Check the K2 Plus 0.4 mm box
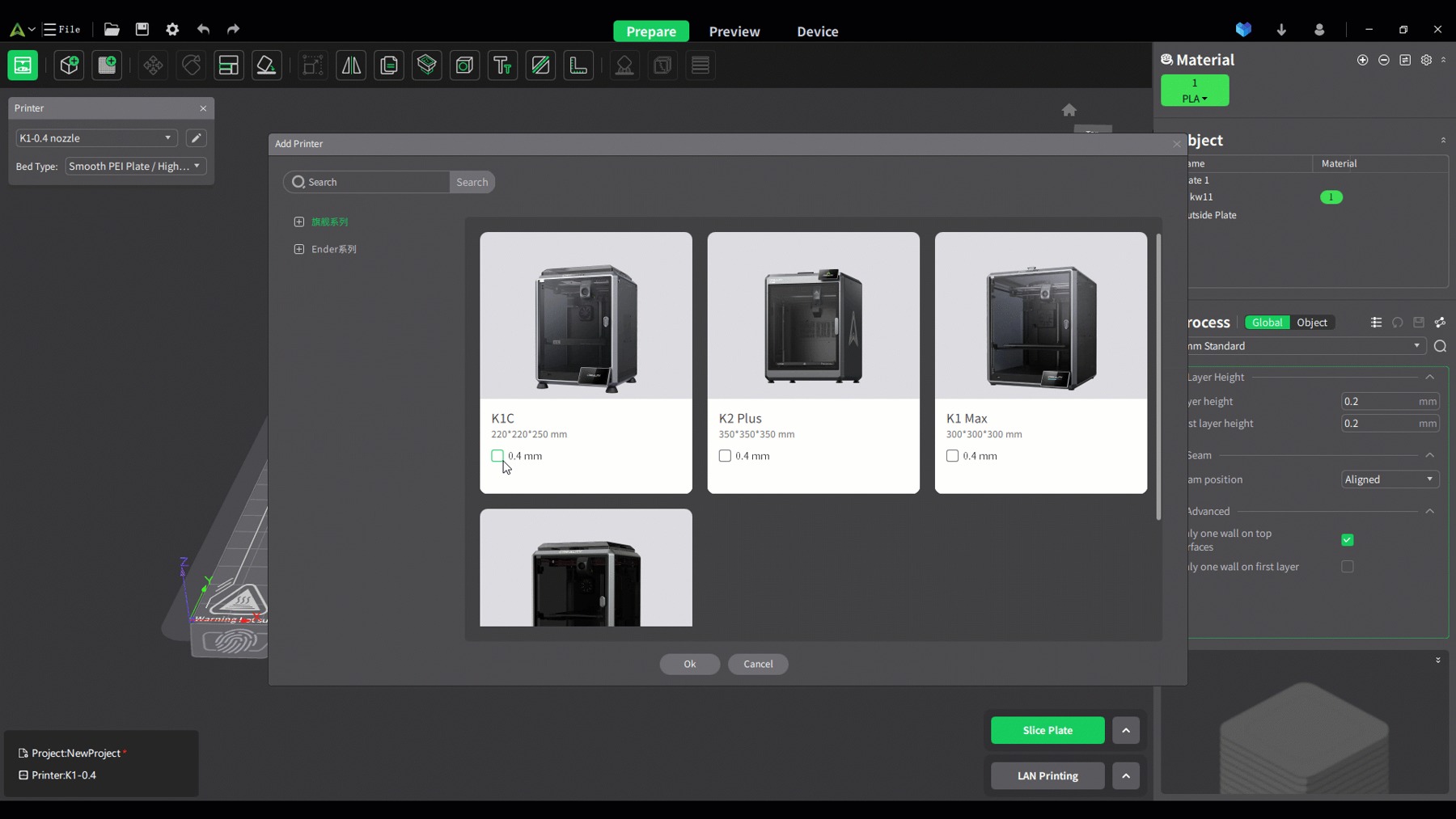The width and height of the screenshot is (1456, 819). [x=725, y=456]
